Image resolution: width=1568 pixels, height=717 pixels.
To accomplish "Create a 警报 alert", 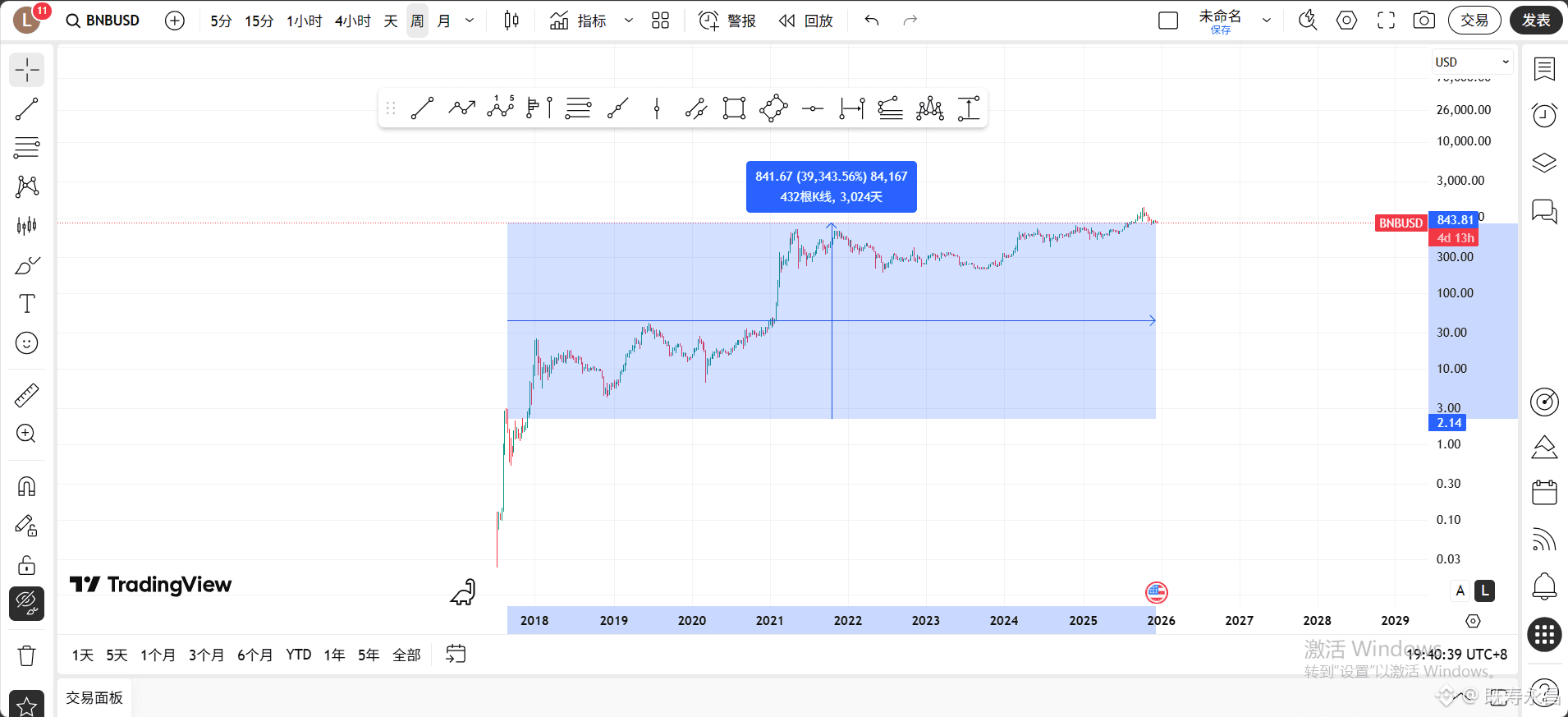I will [x=727, y=21].
